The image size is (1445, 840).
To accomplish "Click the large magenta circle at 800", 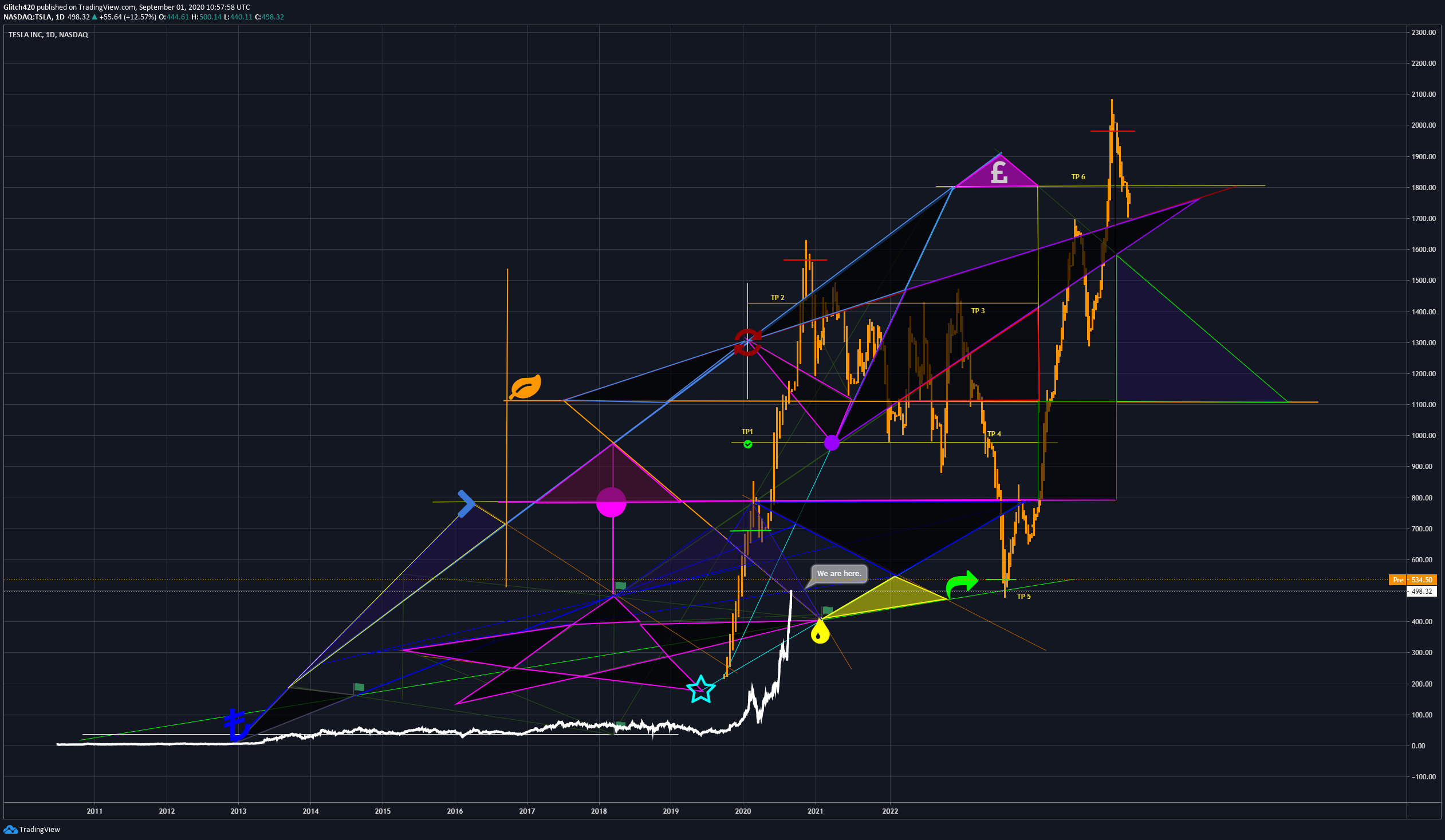I will point(611,502).
